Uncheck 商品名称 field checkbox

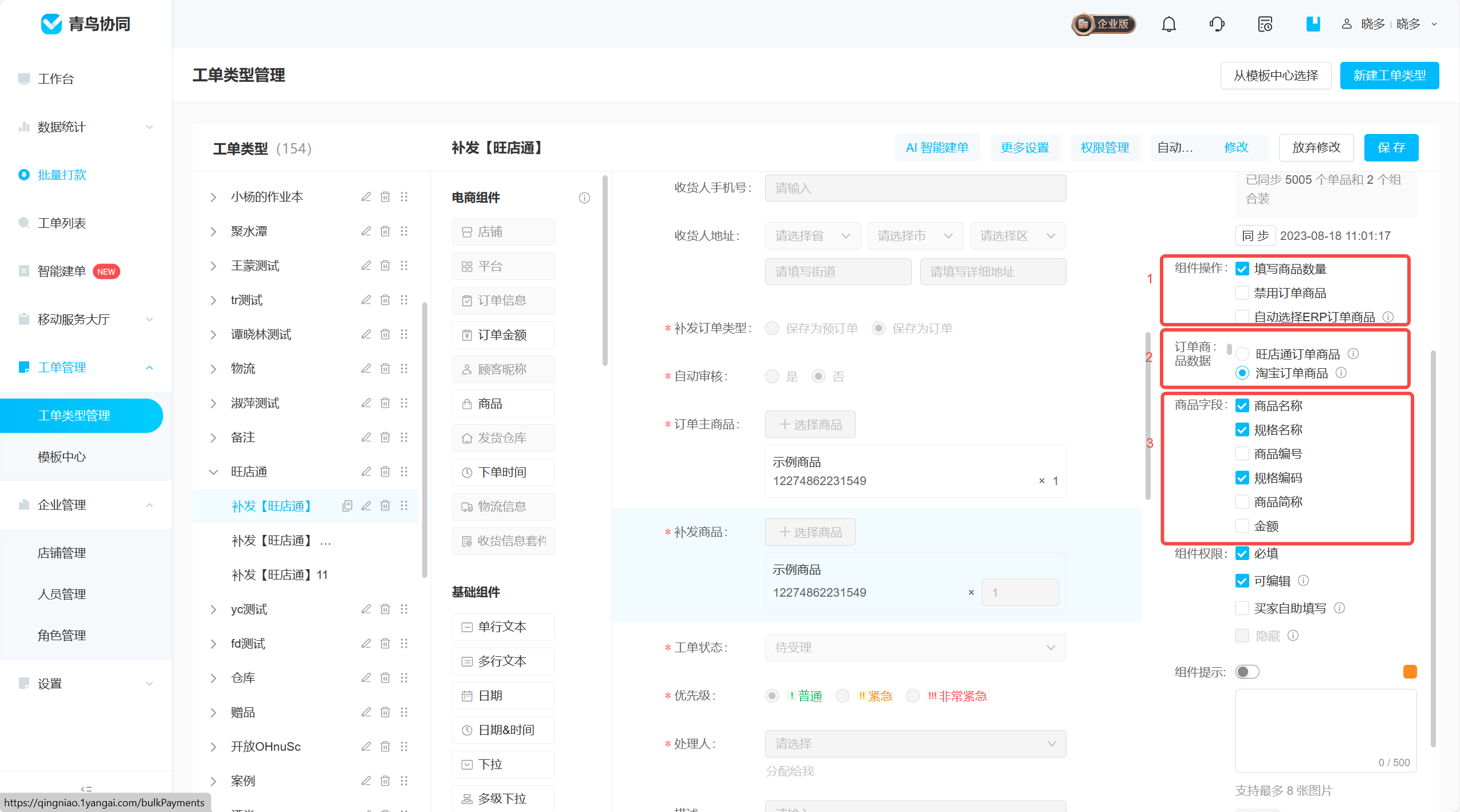[x=1242, y=406]
